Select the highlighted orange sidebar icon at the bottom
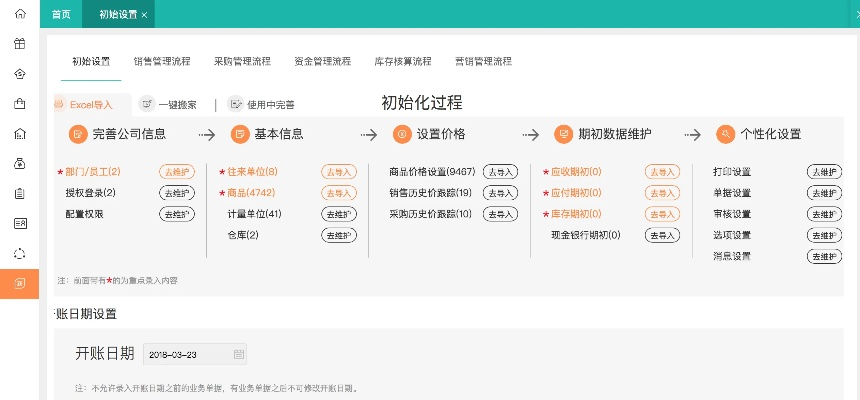Image resolution: width=860 pixels, height=400 pixels. (20, 283)
